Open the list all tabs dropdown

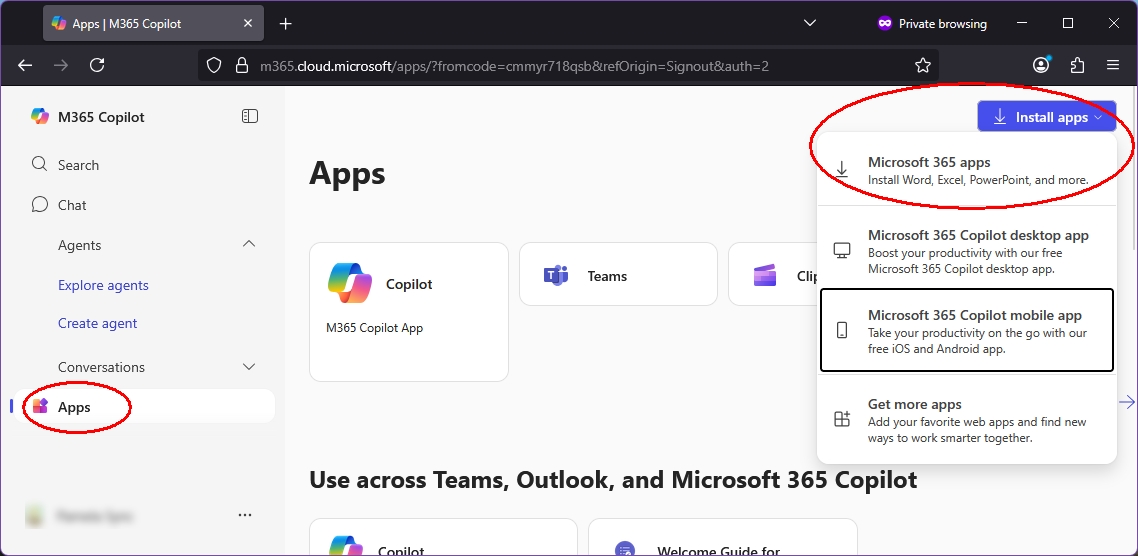coord(810,23)
